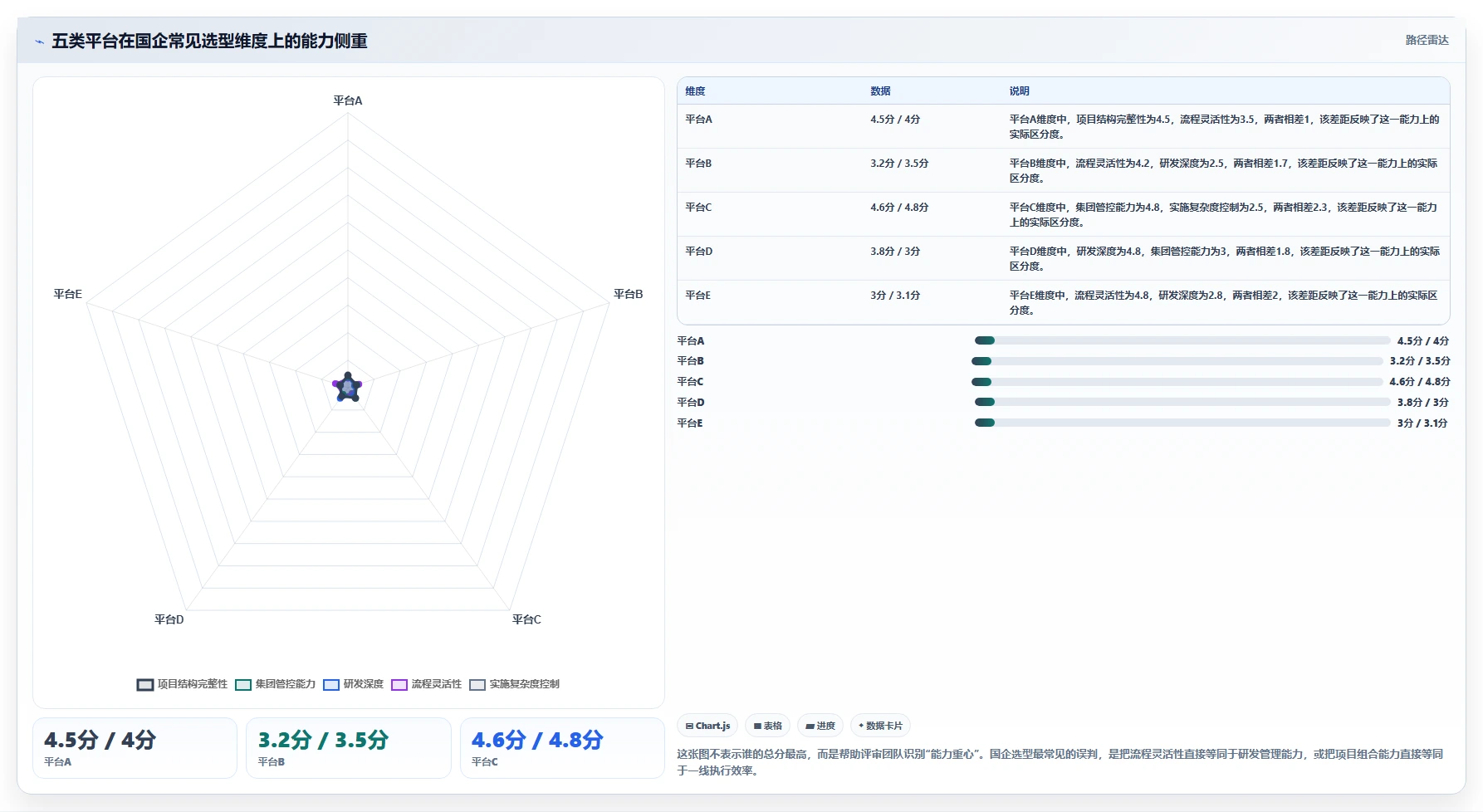
Task: Click the 平台B axis label on the radar chart
Action: tap(628, 294)
